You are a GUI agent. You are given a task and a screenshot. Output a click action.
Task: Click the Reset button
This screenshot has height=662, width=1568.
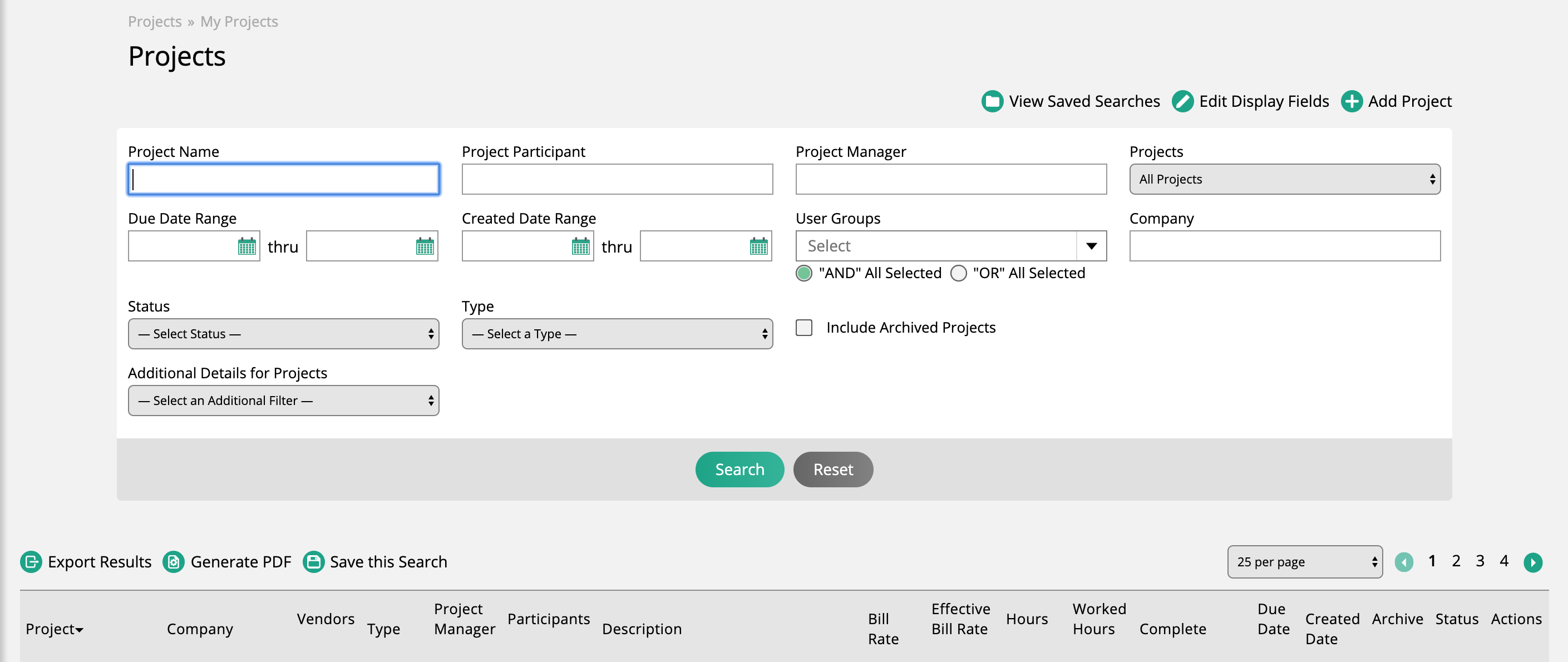834,469
